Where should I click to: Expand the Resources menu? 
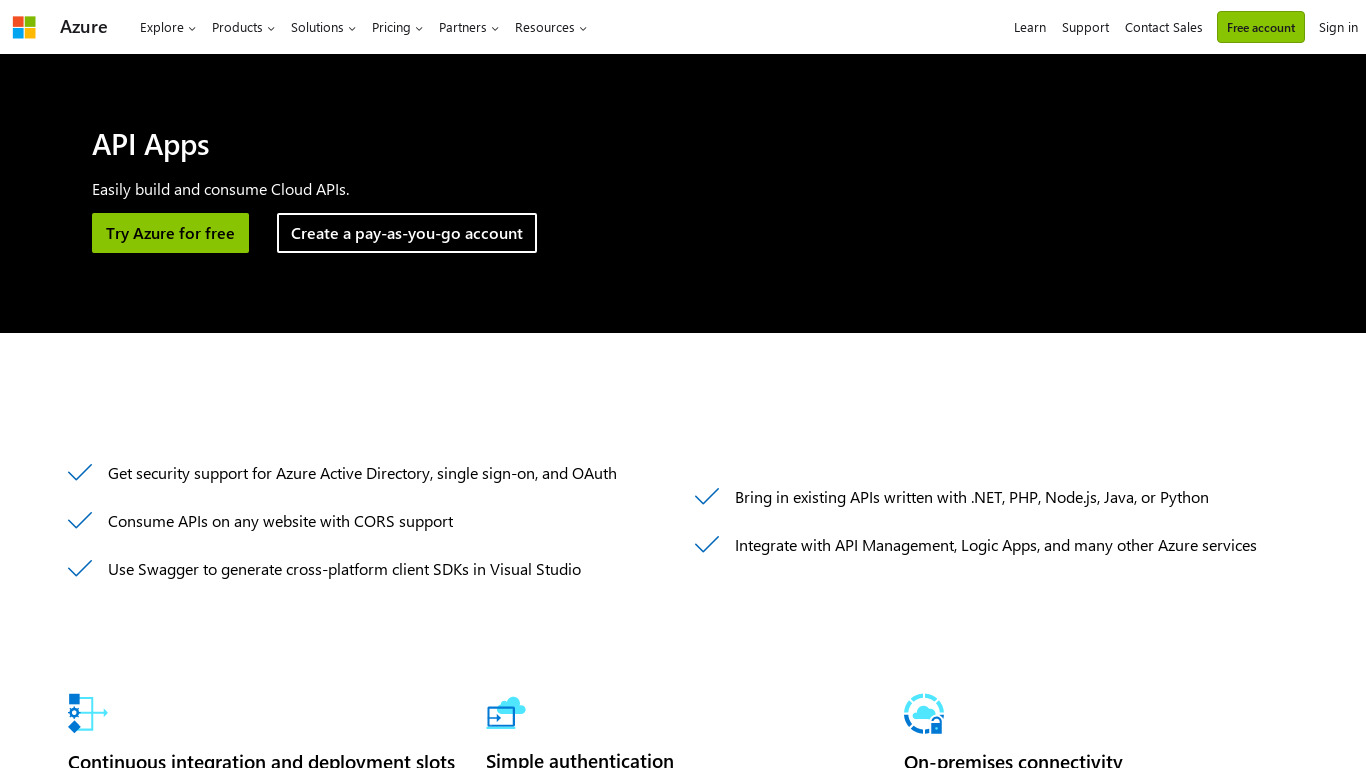click(551, 28)
